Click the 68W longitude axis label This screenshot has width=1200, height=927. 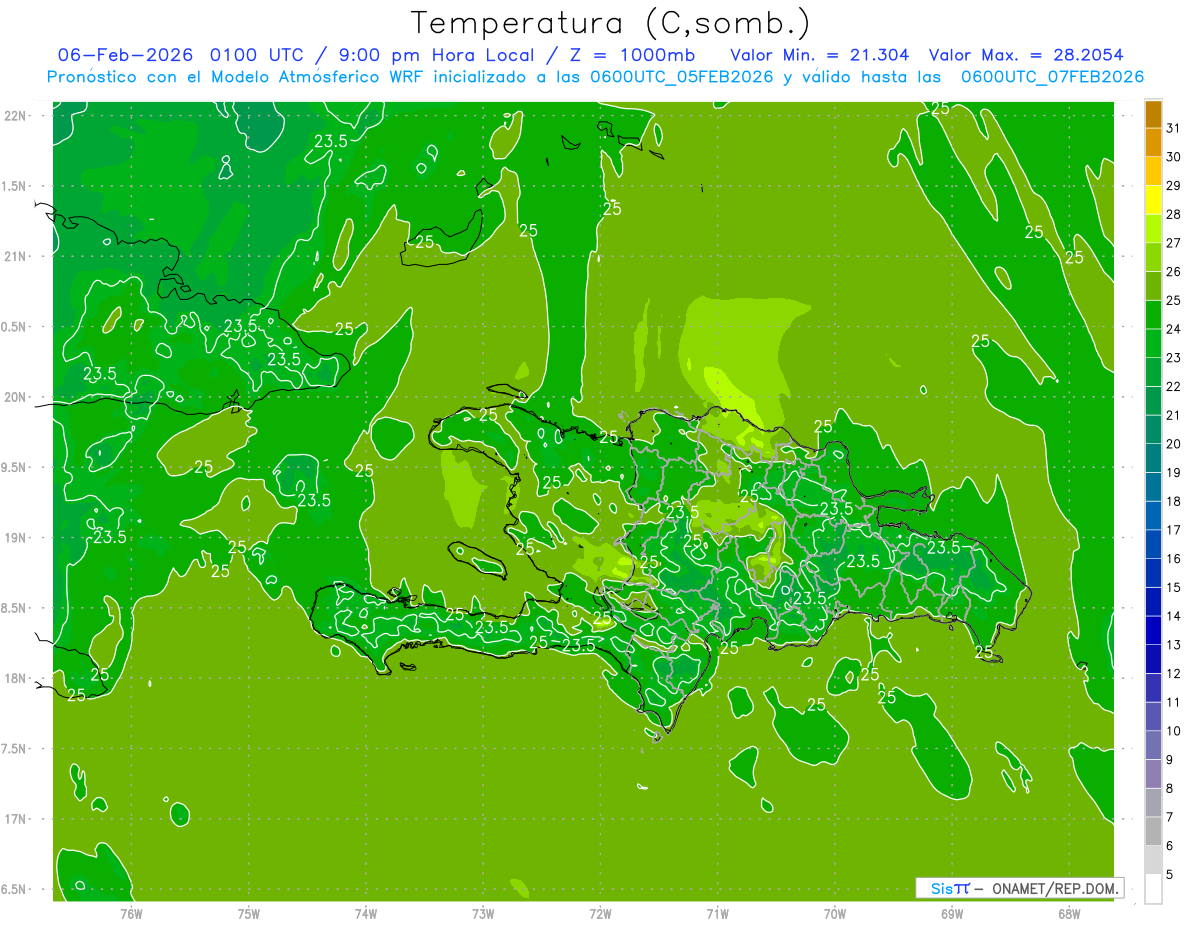pyautogui.click(x=1069, y=913)
